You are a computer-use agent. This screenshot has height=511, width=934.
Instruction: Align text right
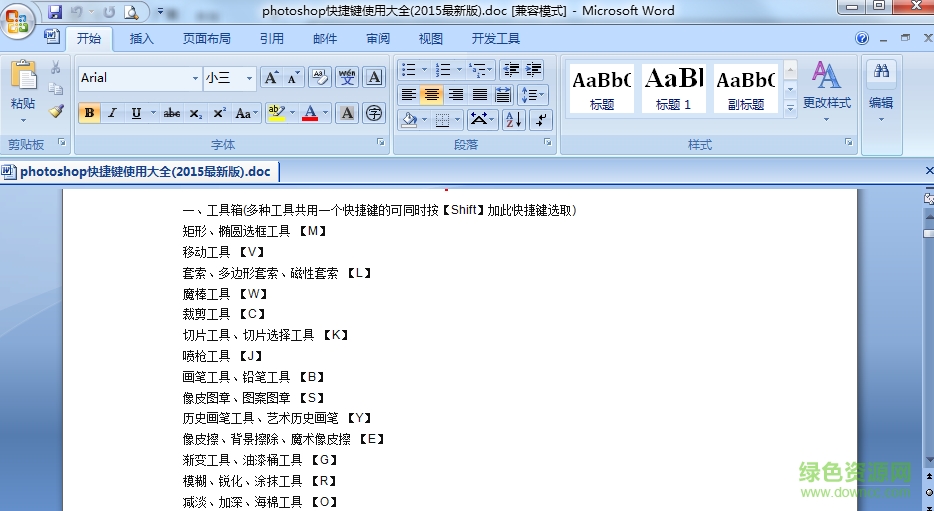[456, 95]
